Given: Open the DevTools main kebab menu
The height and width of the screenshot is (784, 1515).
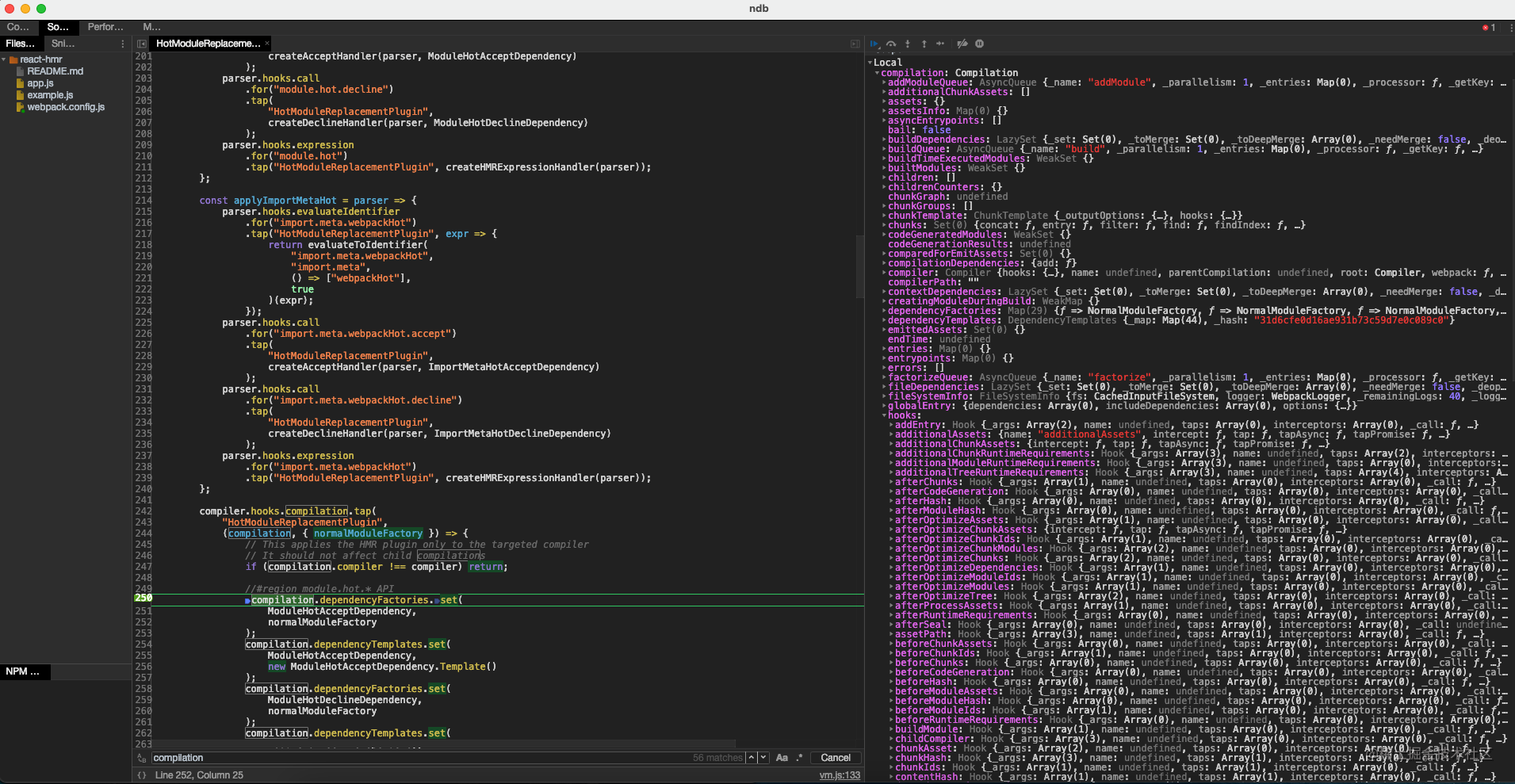Looking at the screenshot, I should 1510,28.
